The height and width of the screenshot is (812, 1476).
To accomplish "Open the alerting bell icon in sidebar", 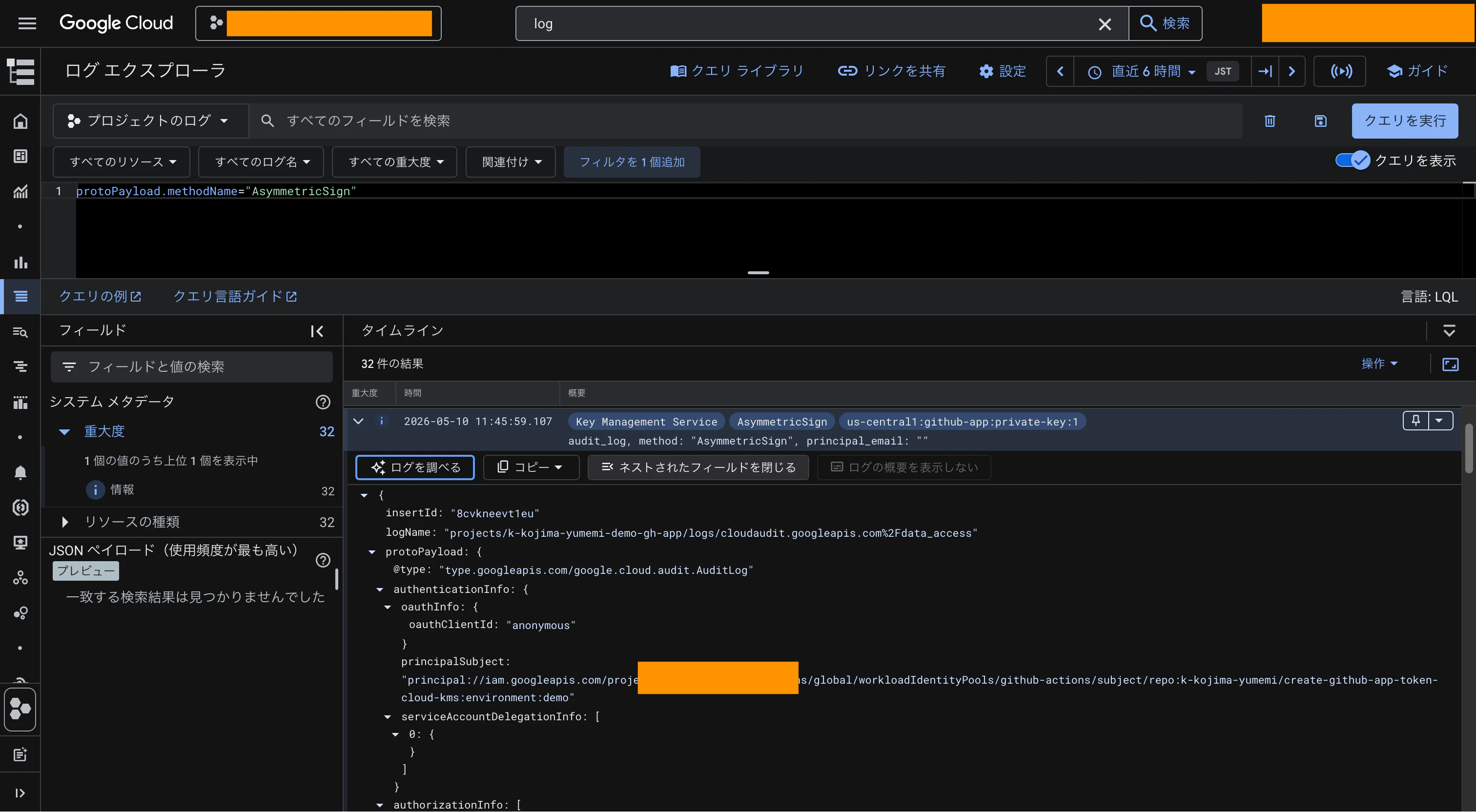I will 20,472.
